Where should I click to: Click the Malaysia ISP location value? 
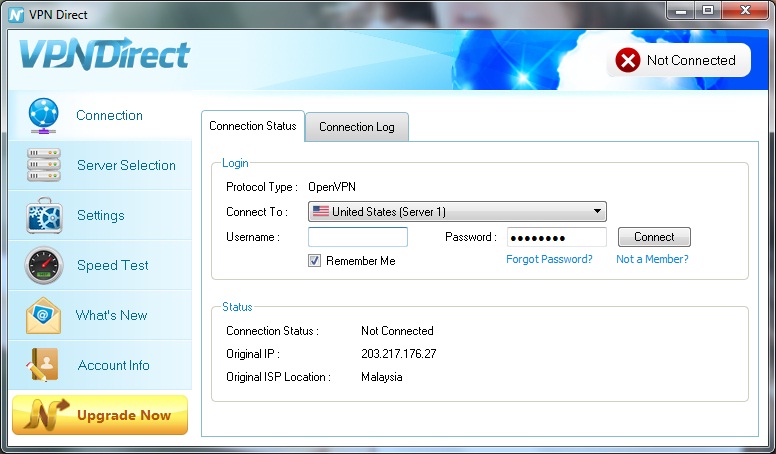click(x=382, y=377)
